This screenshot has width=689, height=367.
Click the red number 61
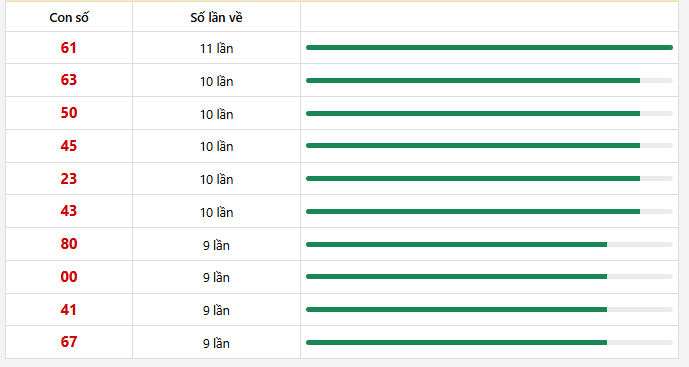pyautogui.click(x=69, y=47)
